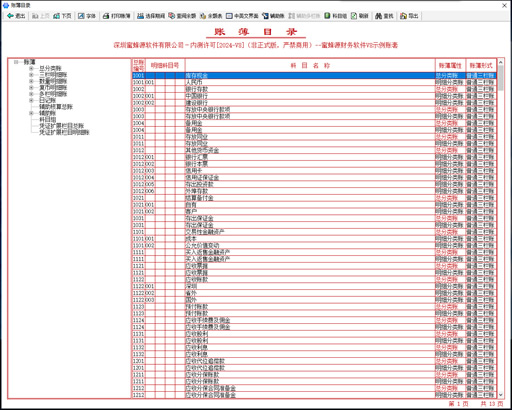512x410 pixels.
Task: Click the 辅助账 toolbar icon
Action: click(273, 16)
